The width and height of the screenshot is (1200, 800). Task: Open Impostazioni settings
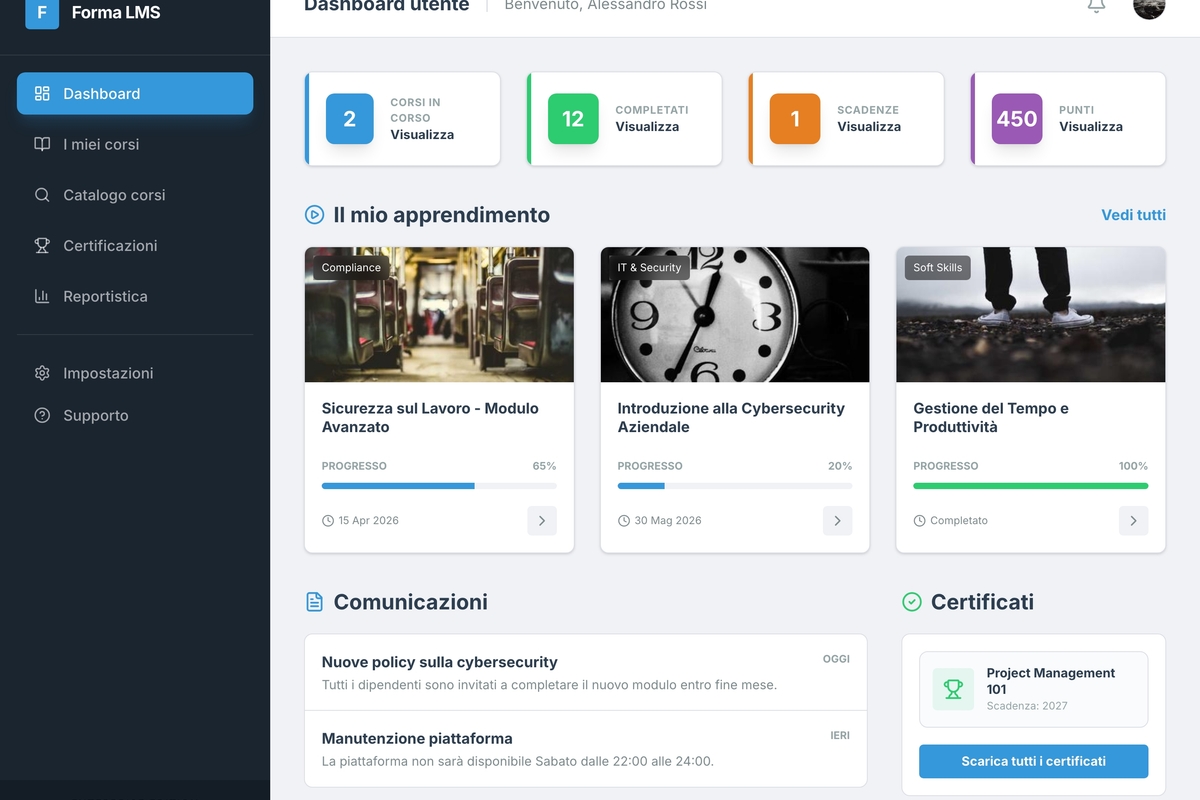tap(135, 373)
